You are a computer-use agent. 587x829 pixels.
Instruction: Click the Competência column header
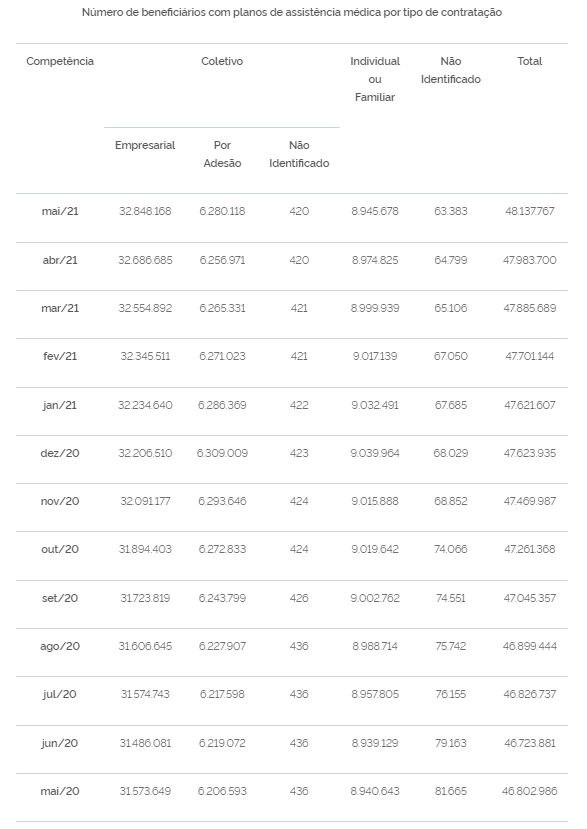[x=60, y=61]
